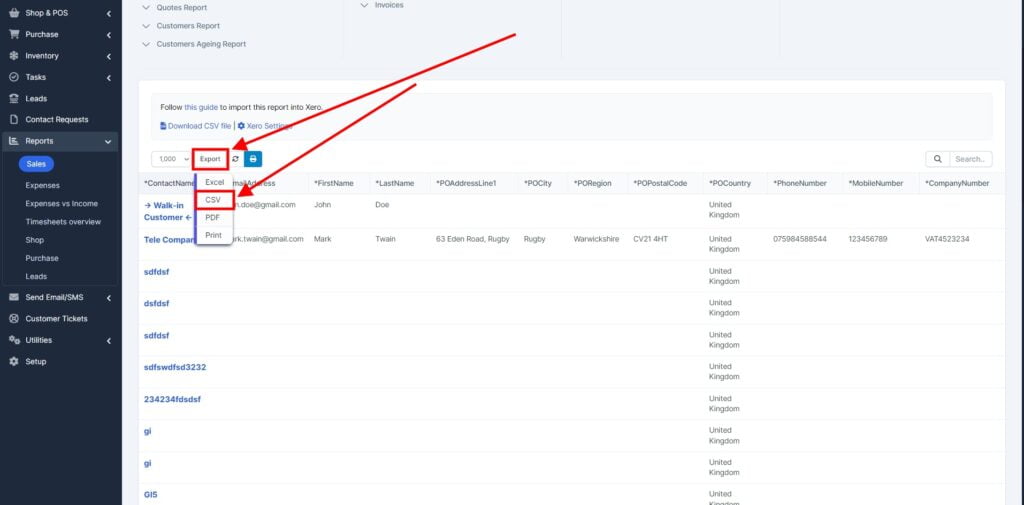This screenshot has width=1024, height=505.
Task: Choose PDF from the export menu
Action: (213, 218)
